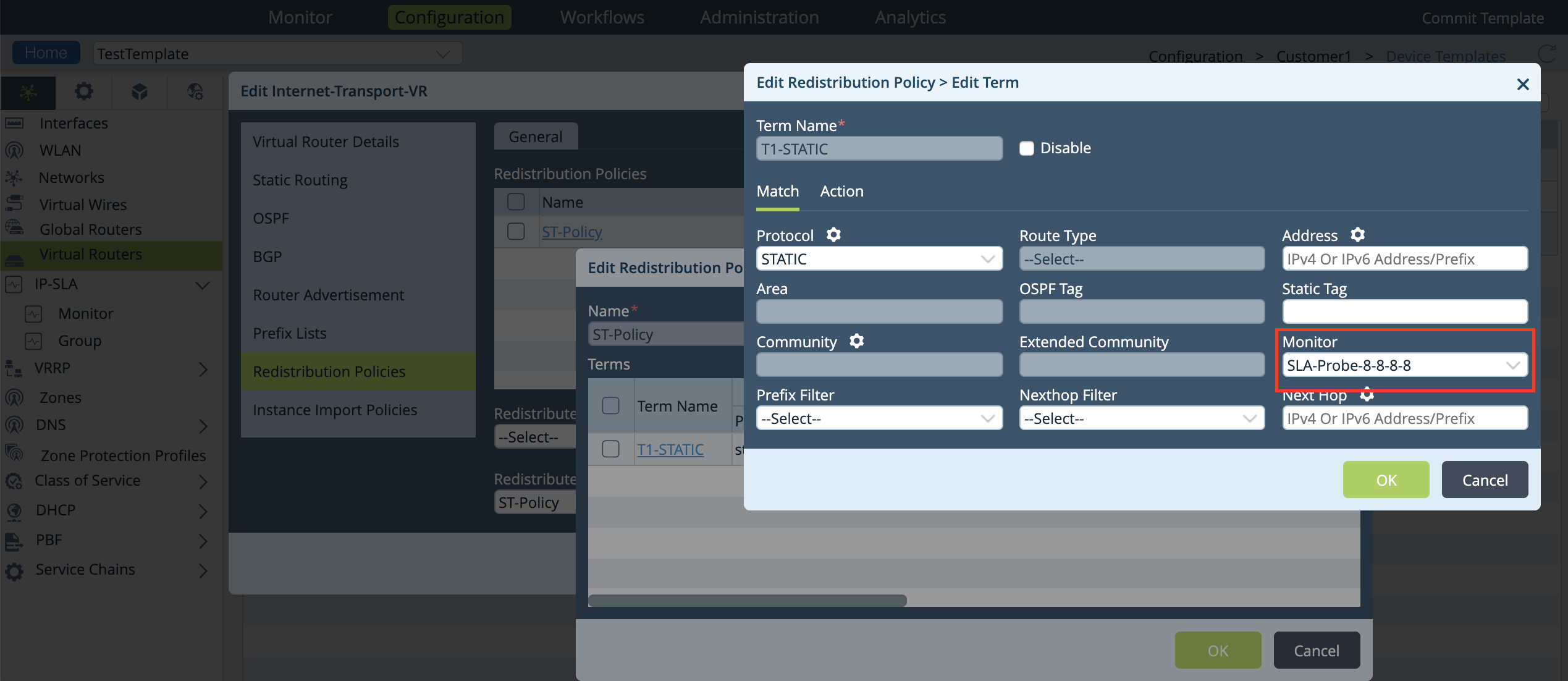The width and height of the screenshot is (1568, 681).
Task: Click the Static Tag input field
Action: click(1404, 311)
